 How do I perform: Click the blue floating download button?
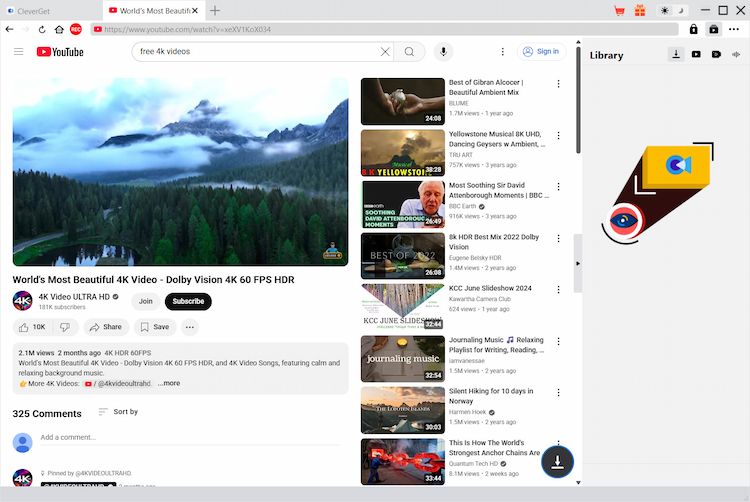(560, 461)
